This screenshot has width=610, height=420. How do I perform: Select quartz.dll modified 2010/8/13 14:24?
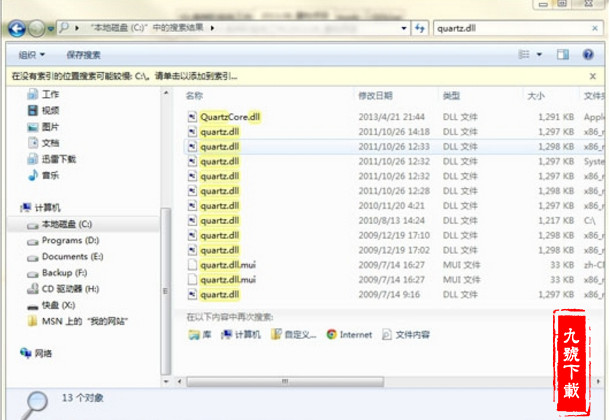pyautogui.click(x=219, y=220)
